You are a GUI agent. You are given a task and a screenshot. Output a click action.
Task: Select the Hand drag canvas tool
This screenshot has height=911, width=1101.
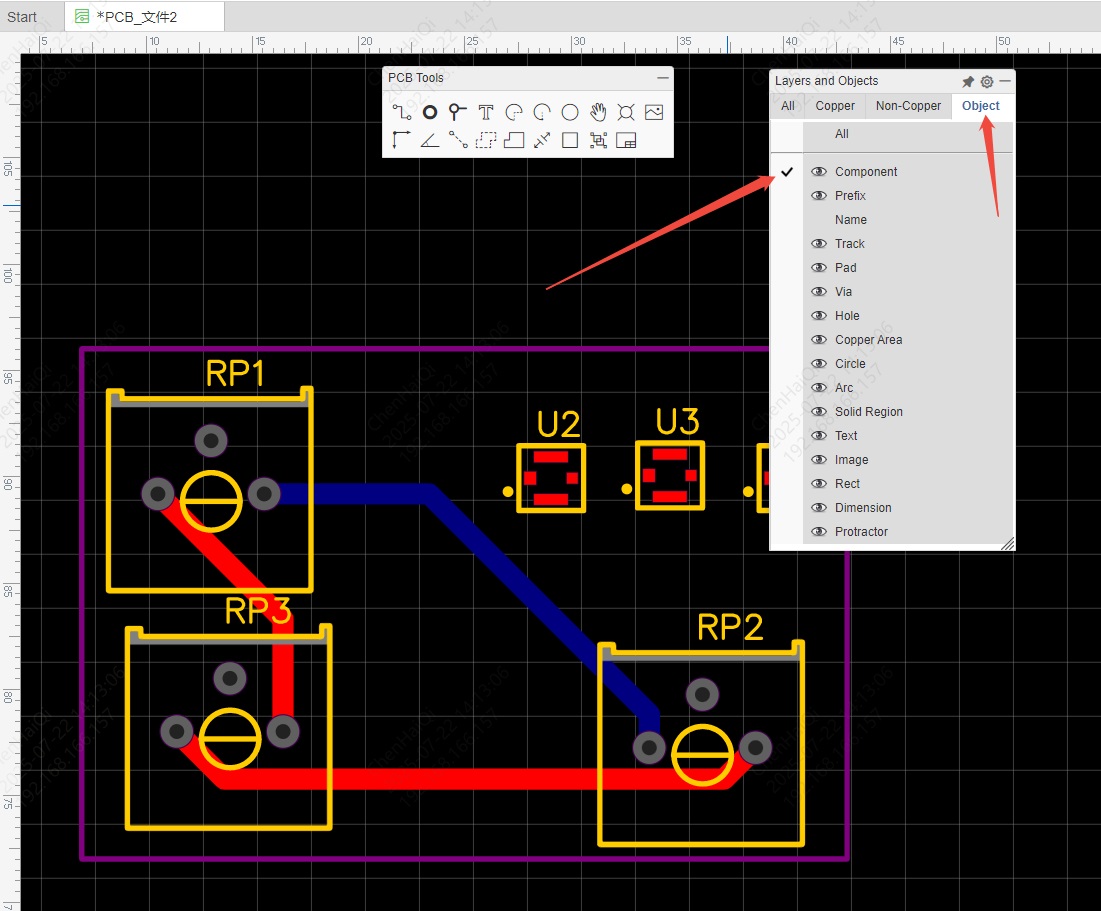coord(598,112)
